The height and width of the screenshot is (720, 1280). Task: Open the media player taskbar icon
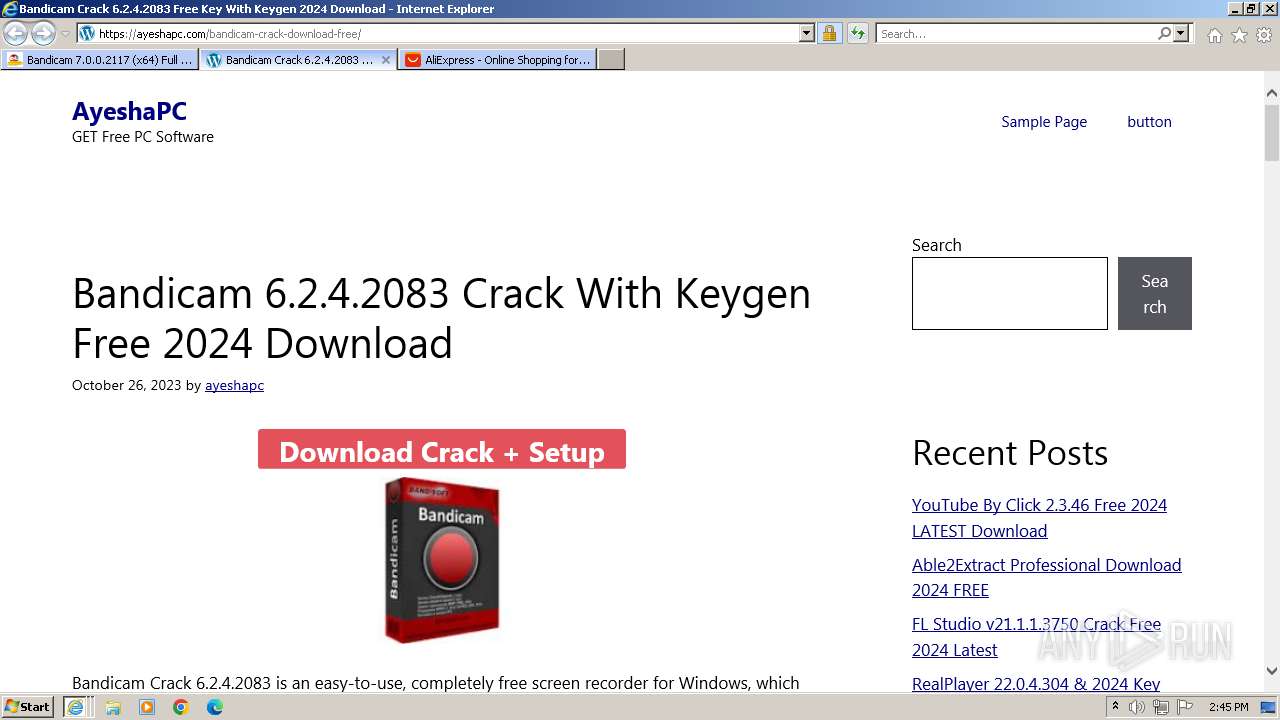(x=147, y=707)
